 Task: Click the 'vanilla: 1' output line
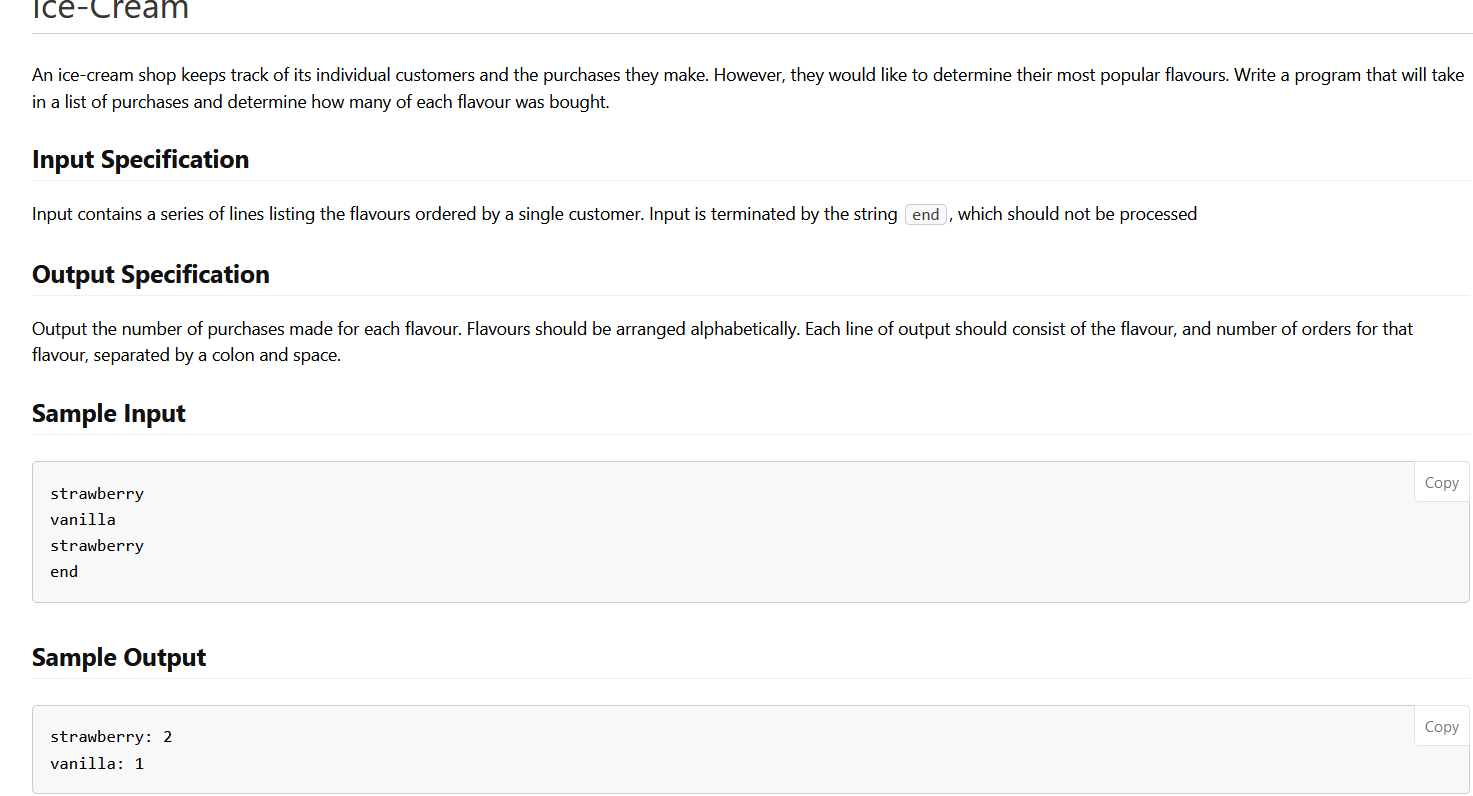coord(97,763)
